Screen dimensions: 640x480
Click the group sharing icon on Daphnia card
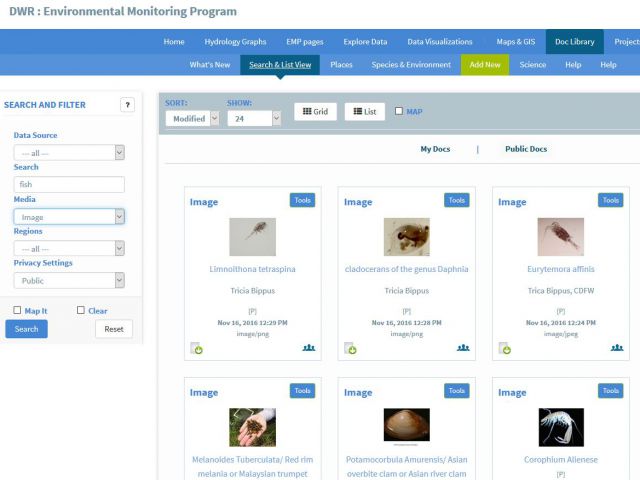pos(463,348)
